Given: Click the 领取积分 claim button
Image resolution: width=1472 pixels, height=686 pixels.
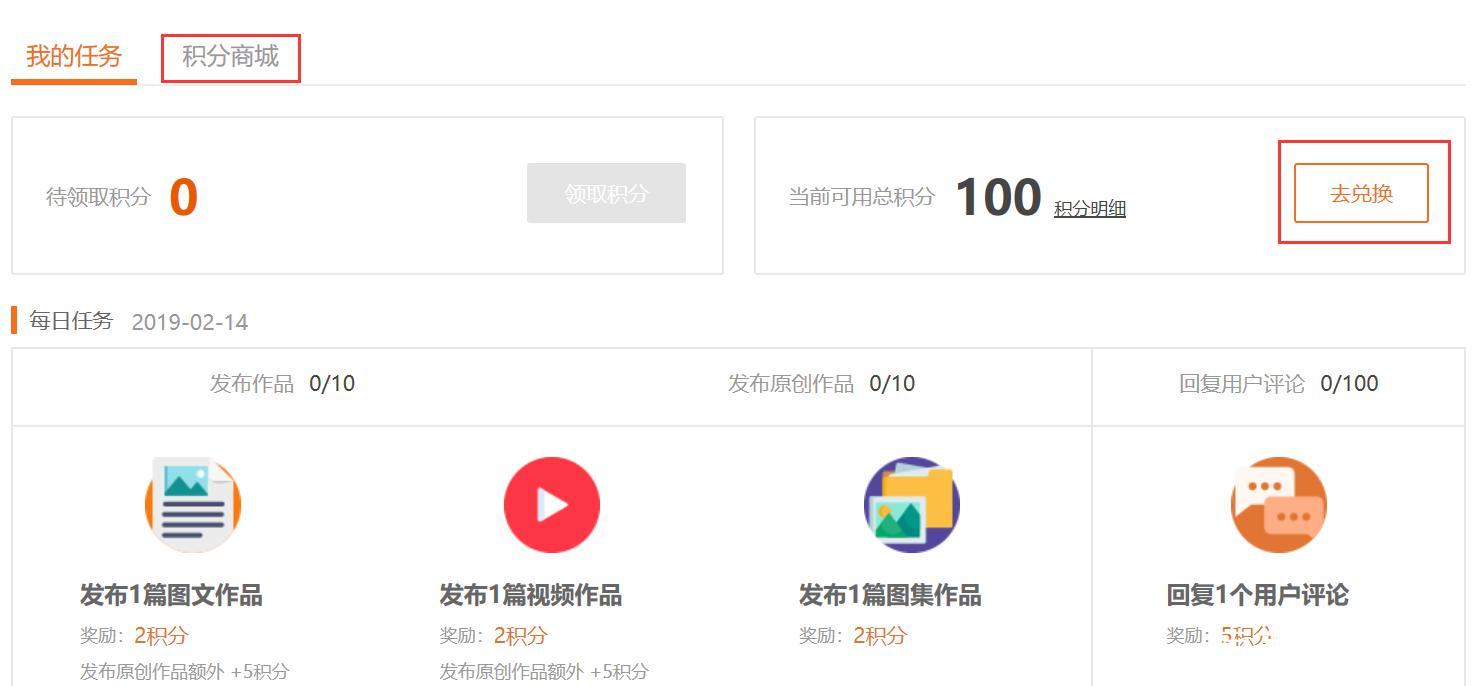Looking at the screenshot, I should point(605,193).
